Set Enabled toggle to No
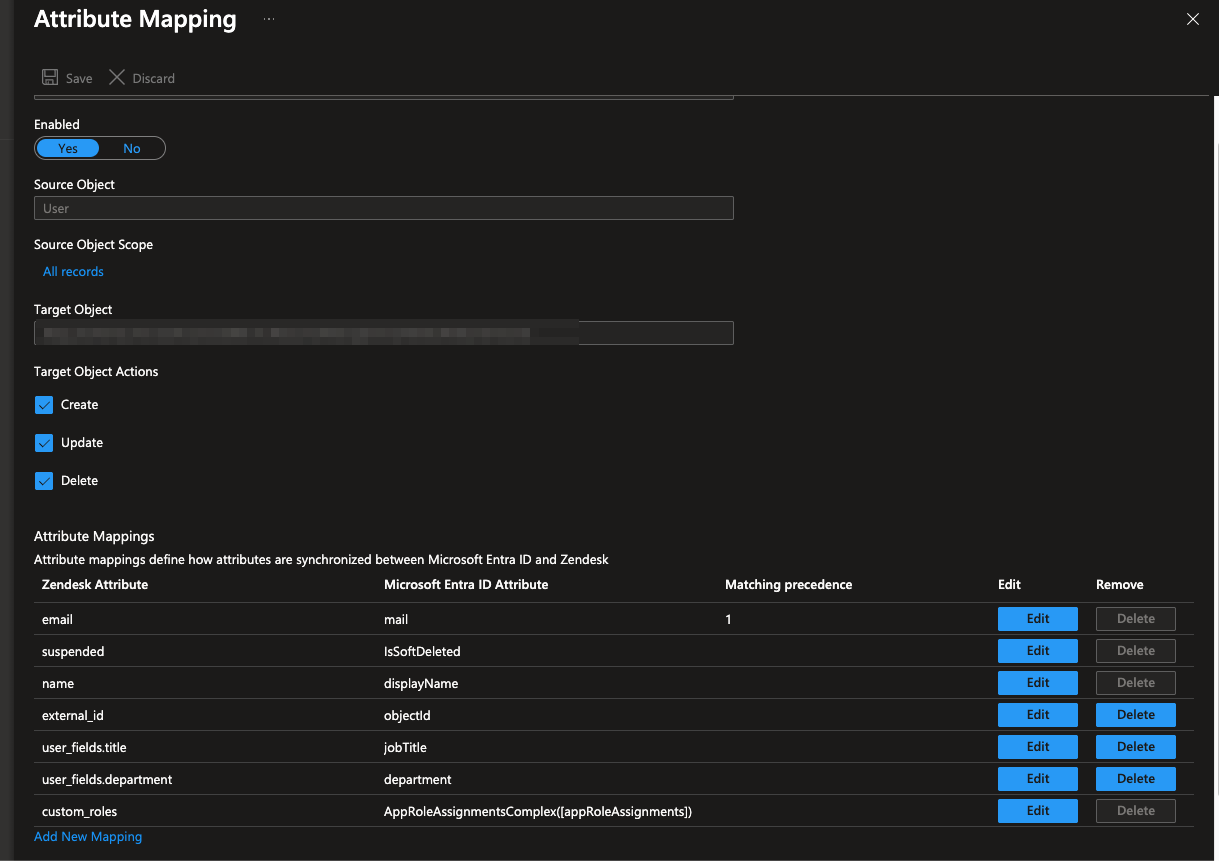Screen dimensions: 1219x861 132,148
